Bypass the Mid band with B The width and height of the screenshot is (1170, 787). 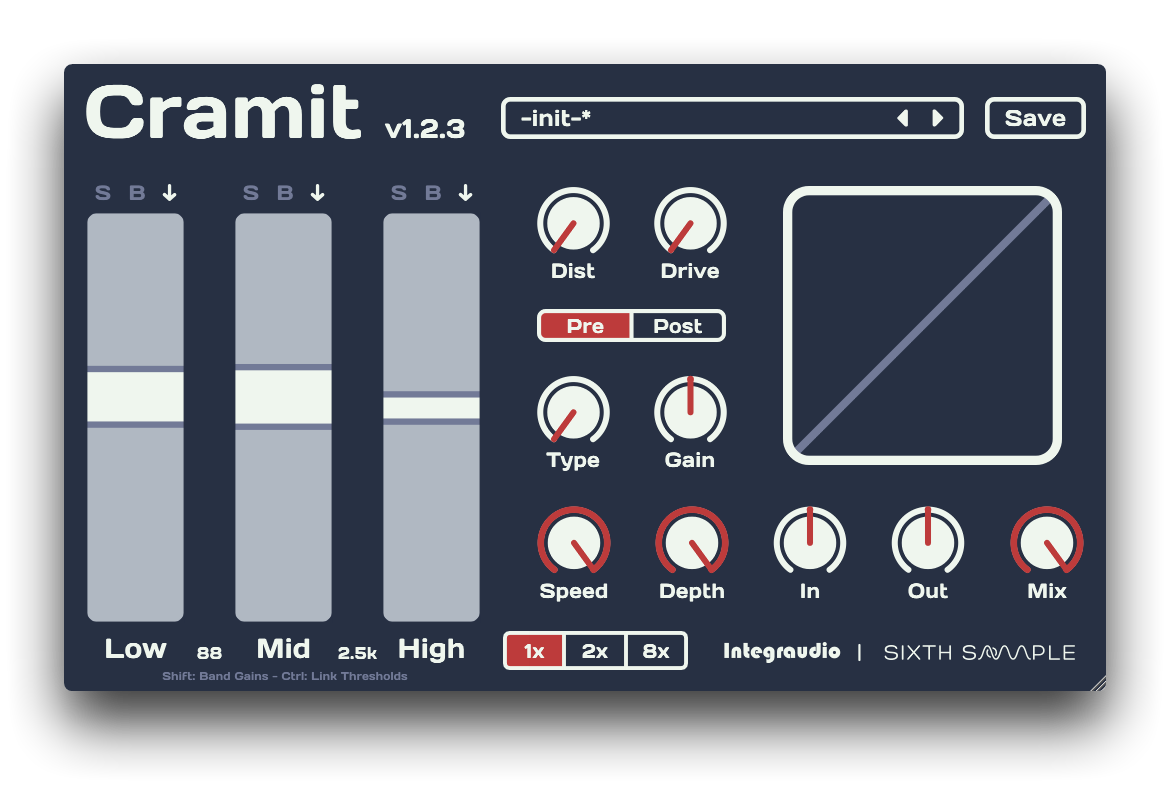coord(285,193)
